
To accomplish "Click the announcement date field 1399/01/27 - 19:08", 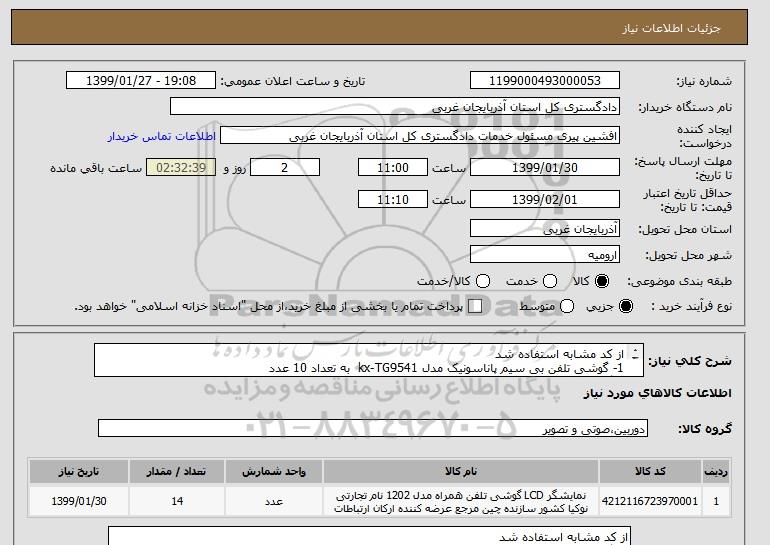I will coord(141,81).
